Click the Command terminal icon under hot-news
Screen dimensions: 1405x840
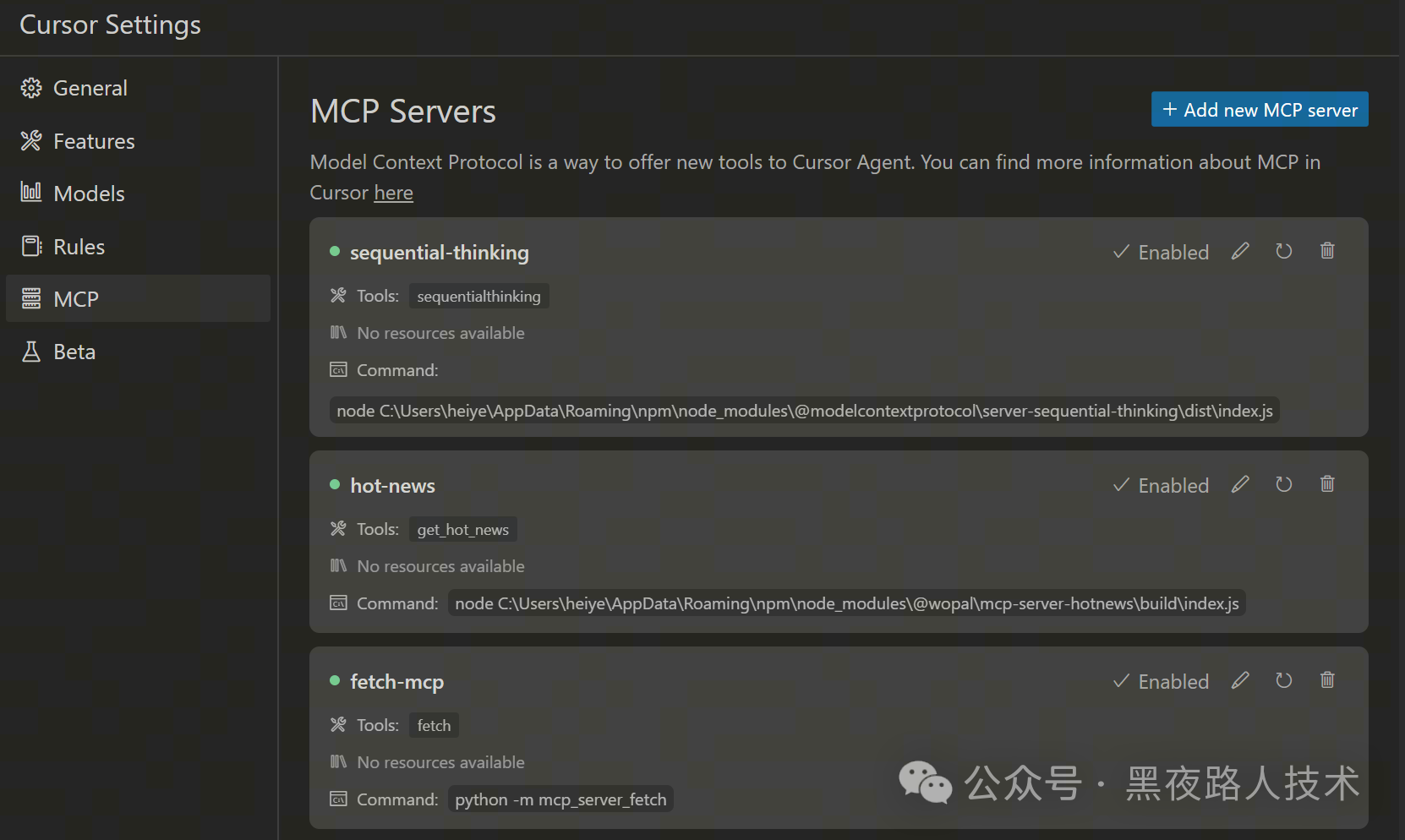coord(338,603)
